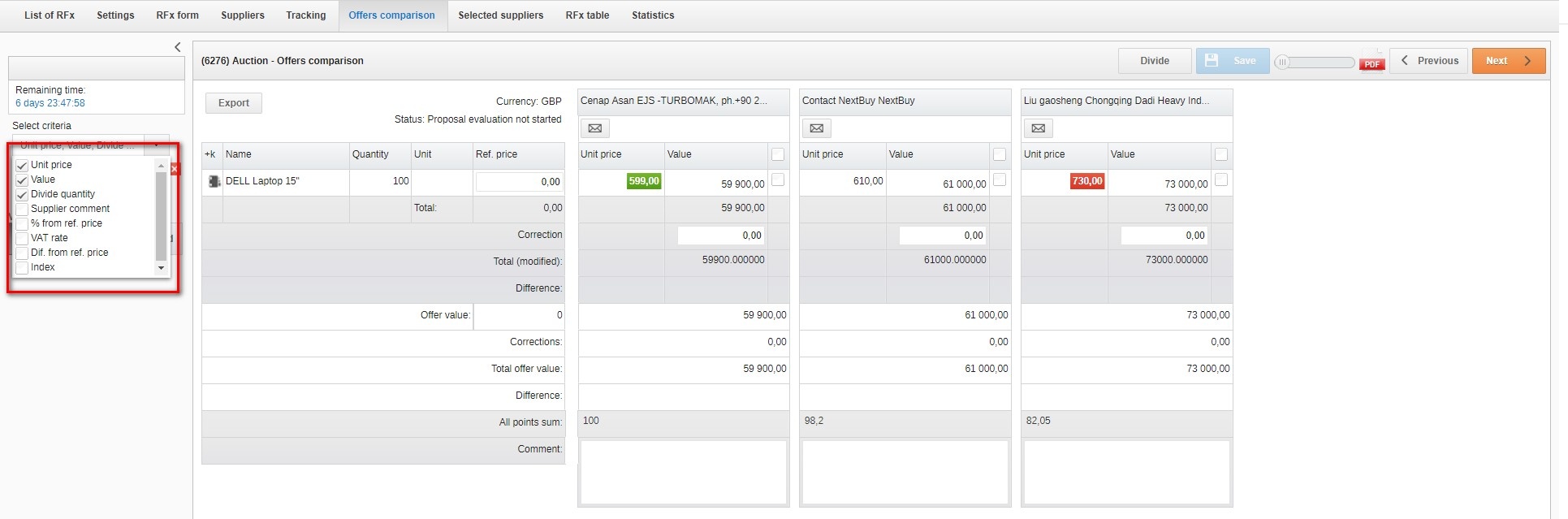Switch to the Statistics tab
The image size is (1568, 519).
coord(653,15)
